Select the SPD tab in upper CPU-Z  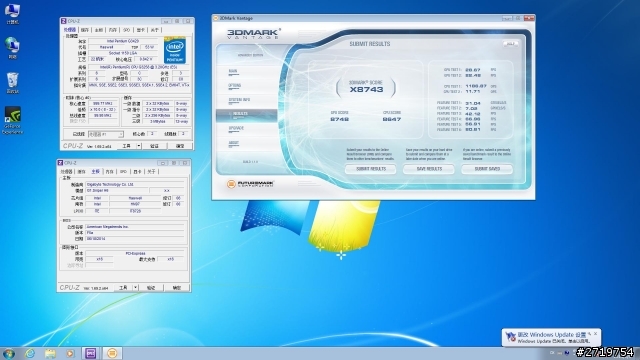pyautogui.click(x=127, y=30)
